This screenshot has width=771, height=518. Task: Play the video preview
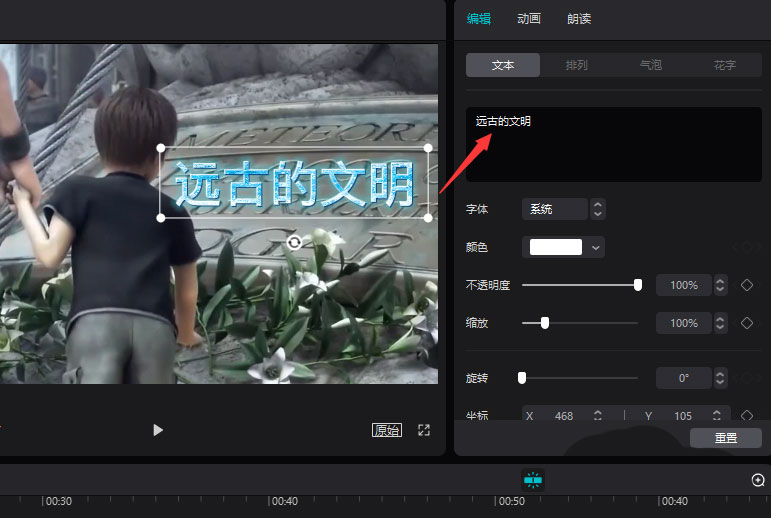[x=157, y=430]
